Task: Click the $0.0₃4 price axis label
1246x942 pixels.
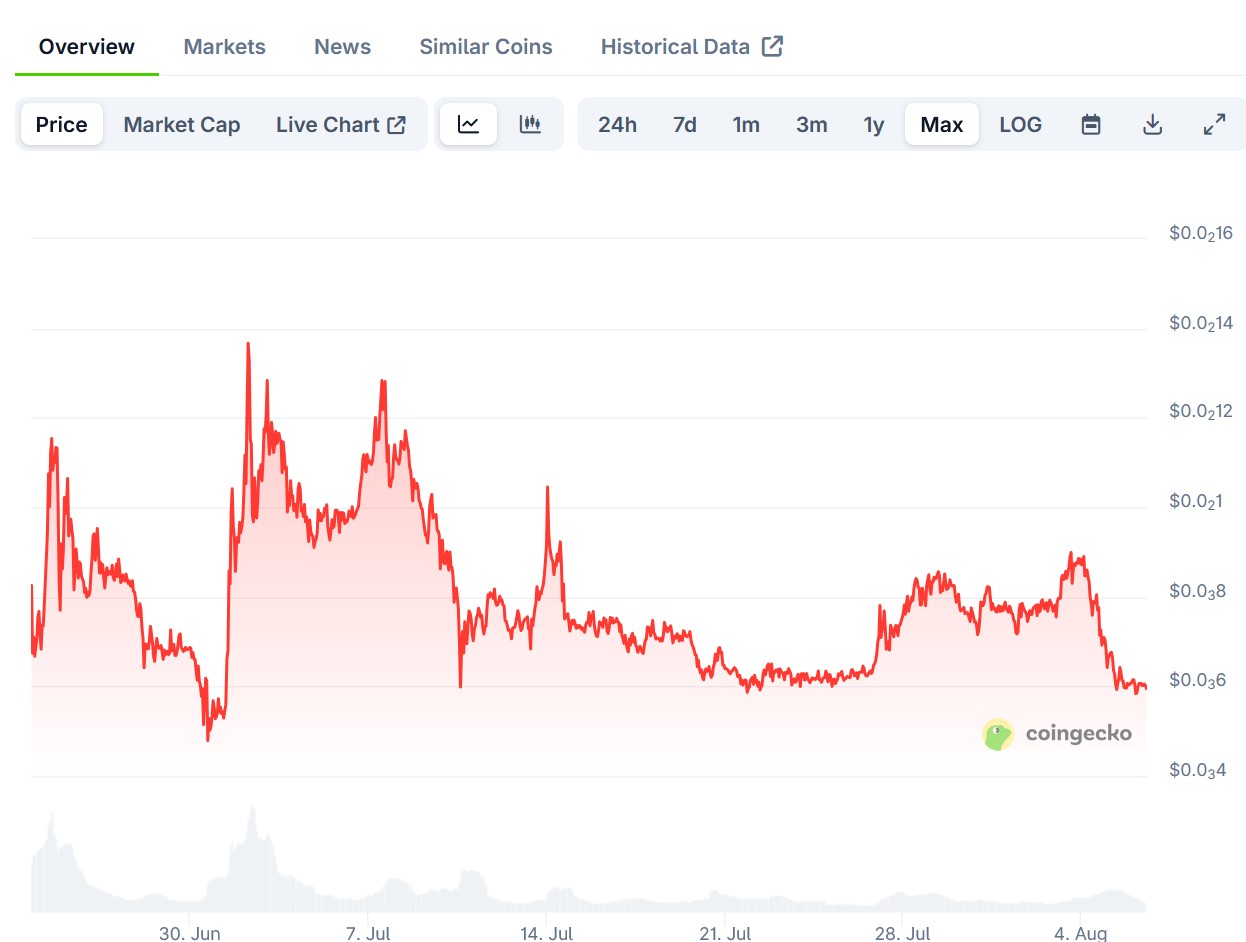Action: click(1197, 771)
